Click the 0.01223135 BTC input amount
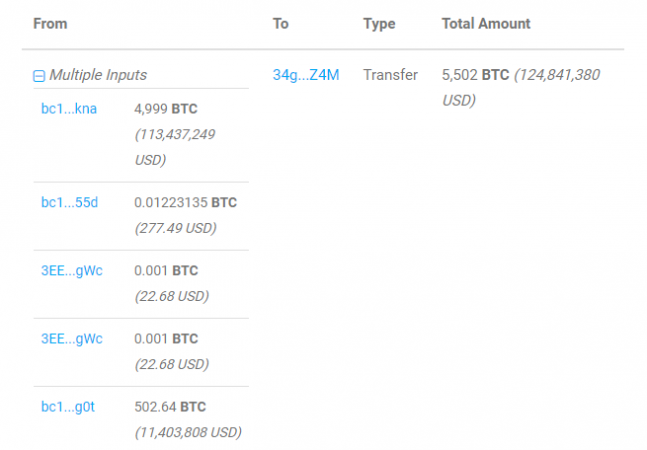The image size is (647, 450). pyautogui.click(x=185, y=202)
